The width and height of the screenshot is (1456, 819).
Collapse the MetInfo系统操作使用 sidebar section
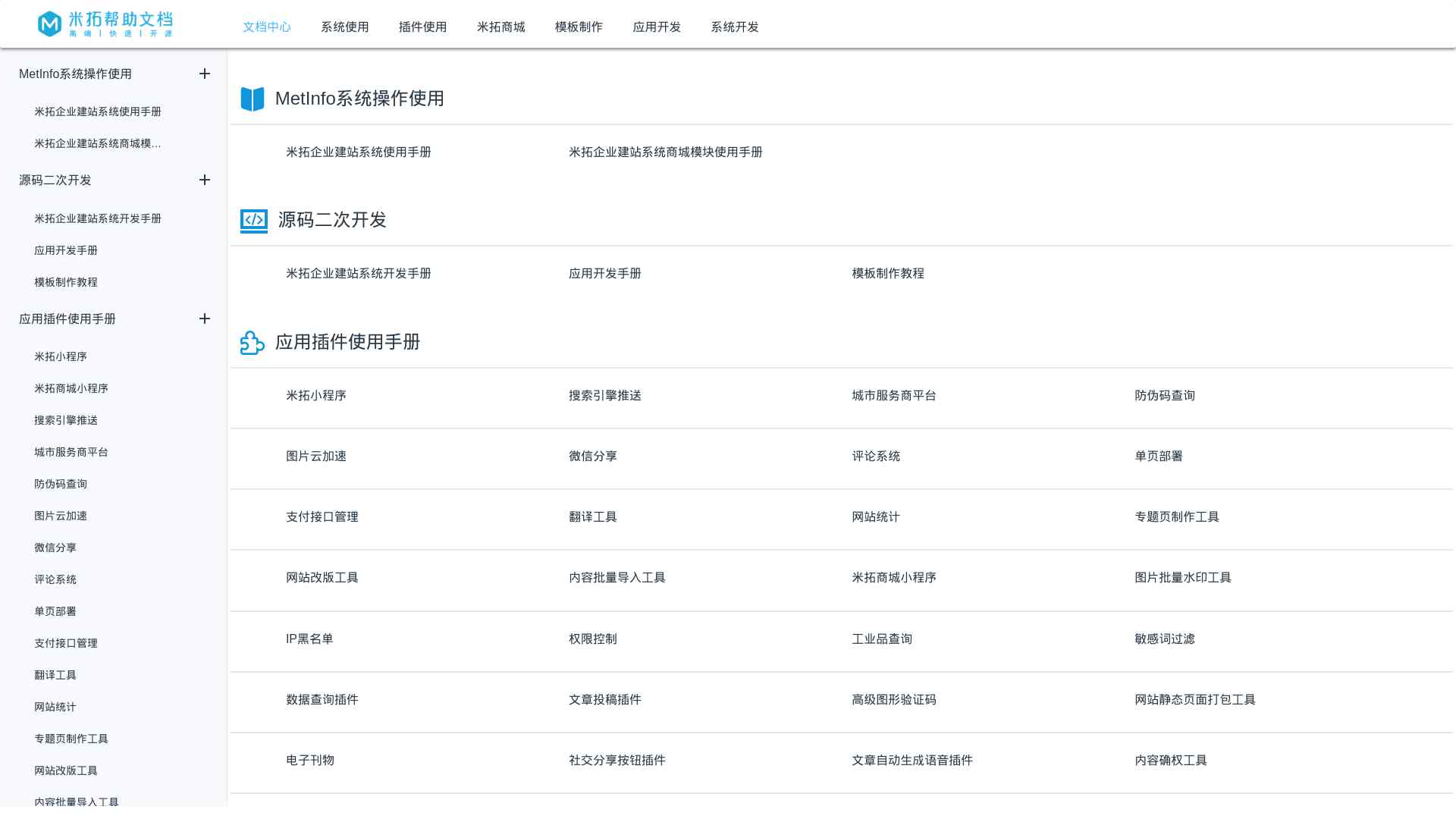tap(205, 74)
